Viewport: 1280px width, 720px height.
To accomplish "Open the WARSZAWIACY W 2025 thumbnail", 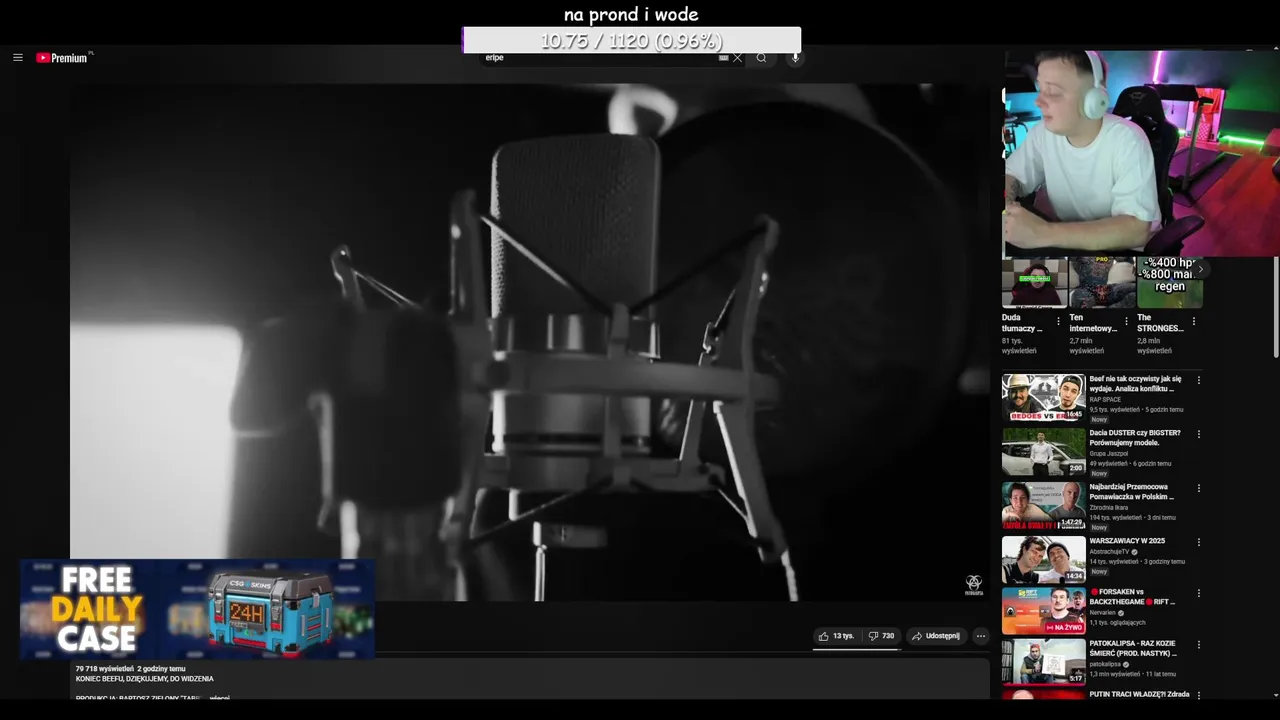I will [1043, 560].
